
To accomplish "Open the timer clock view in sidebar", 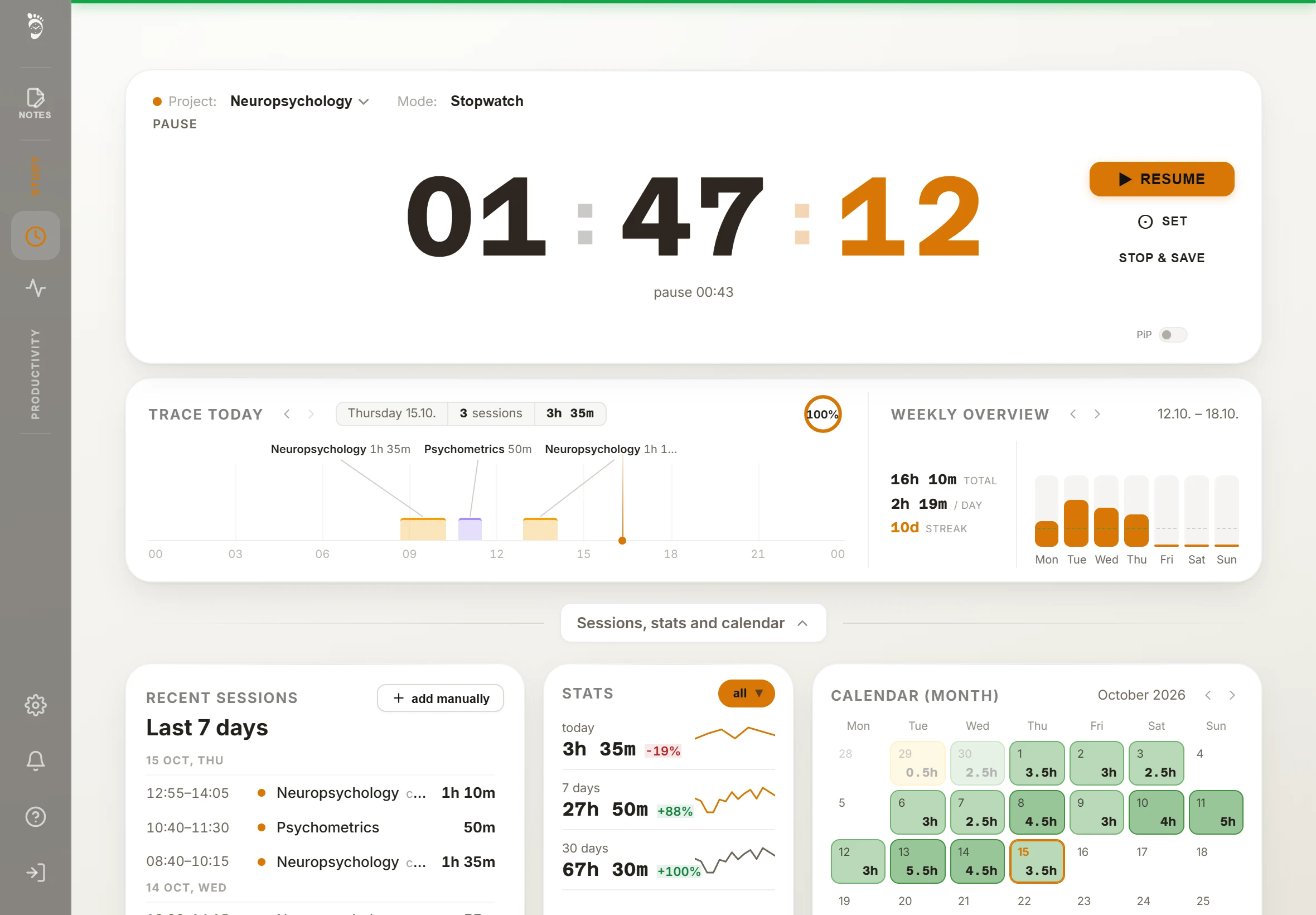I will [x=36, y=235].
